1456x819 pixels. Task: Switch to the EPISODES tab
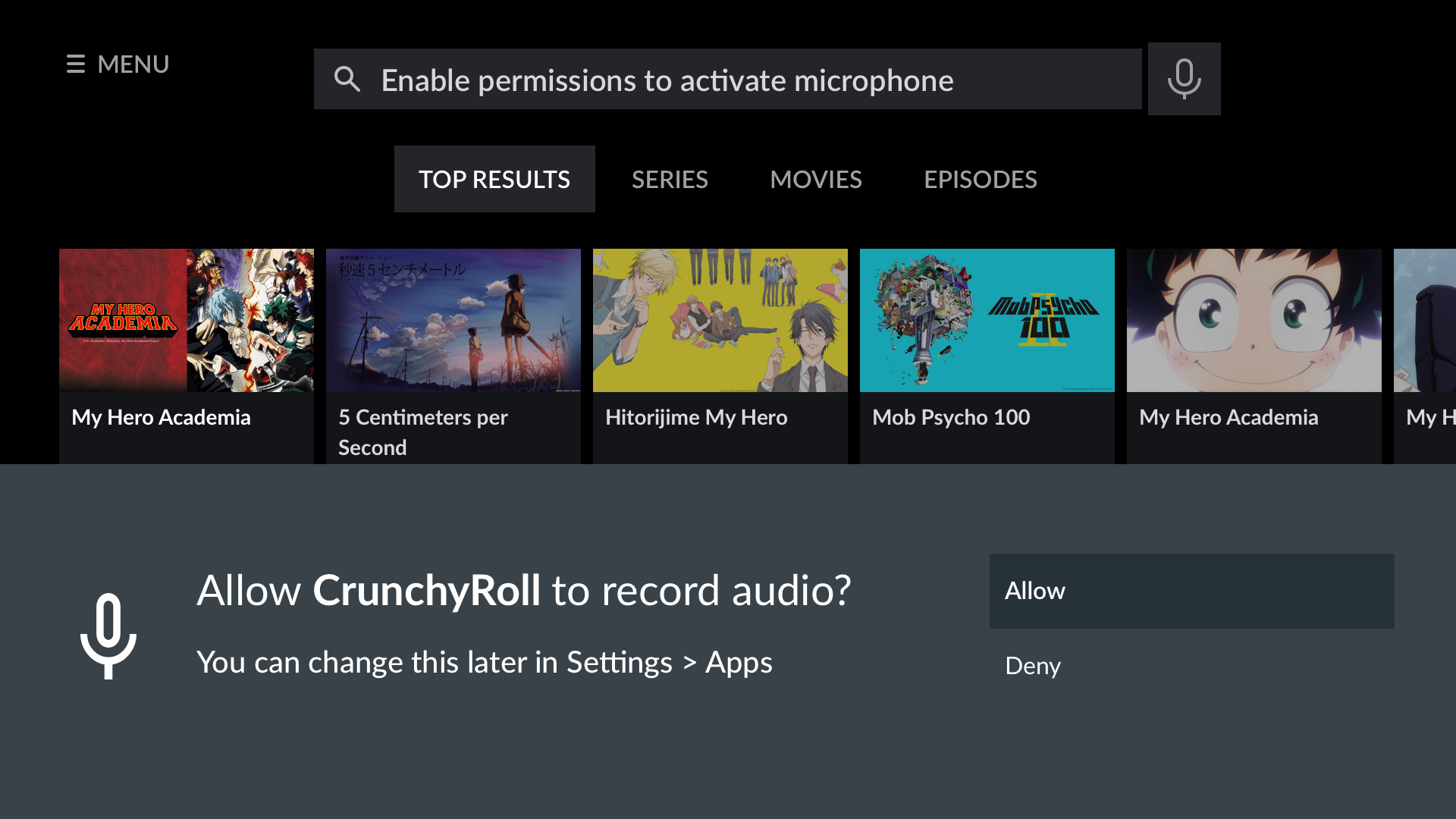tap(980, 180)
